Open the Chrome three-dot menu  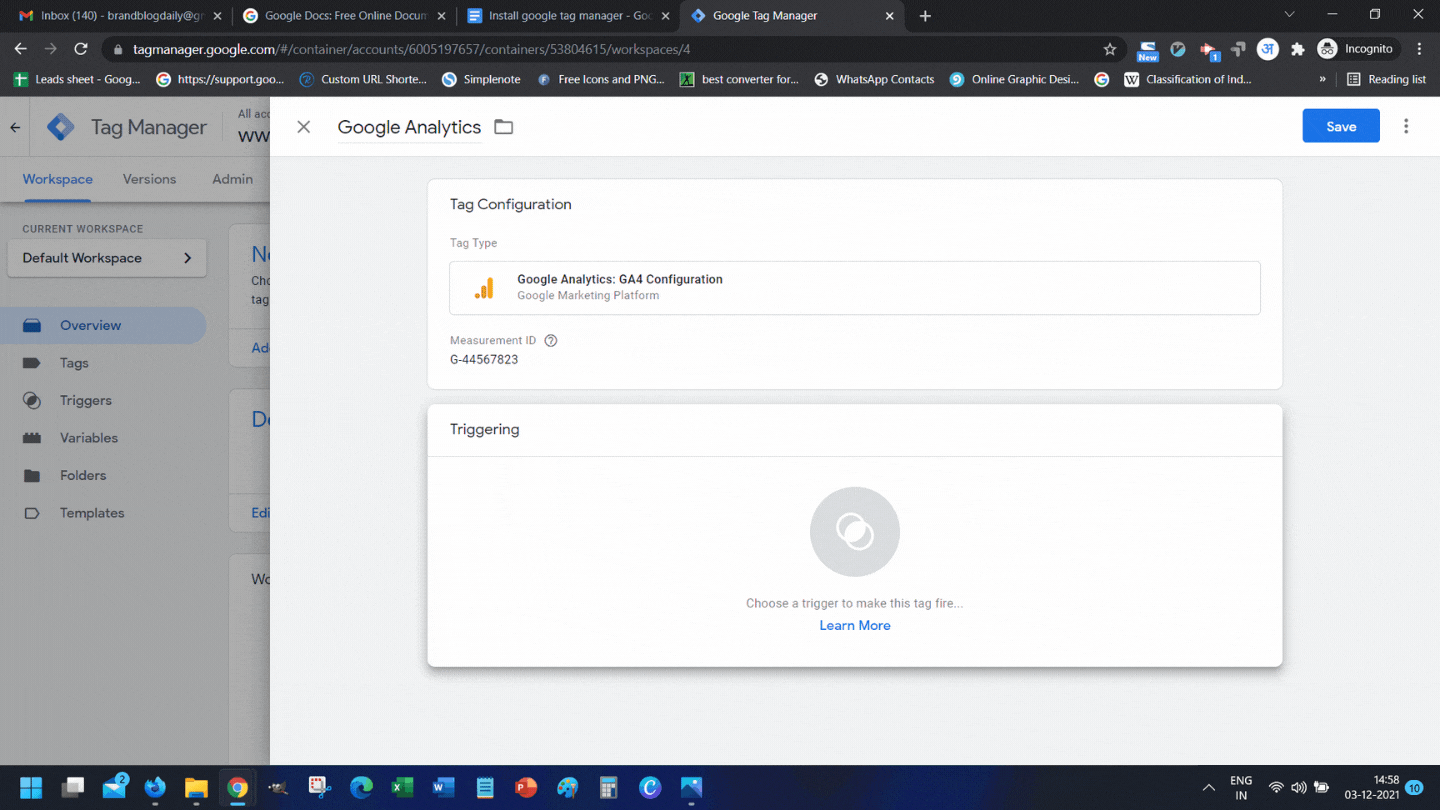click(x=1419, y=49)
